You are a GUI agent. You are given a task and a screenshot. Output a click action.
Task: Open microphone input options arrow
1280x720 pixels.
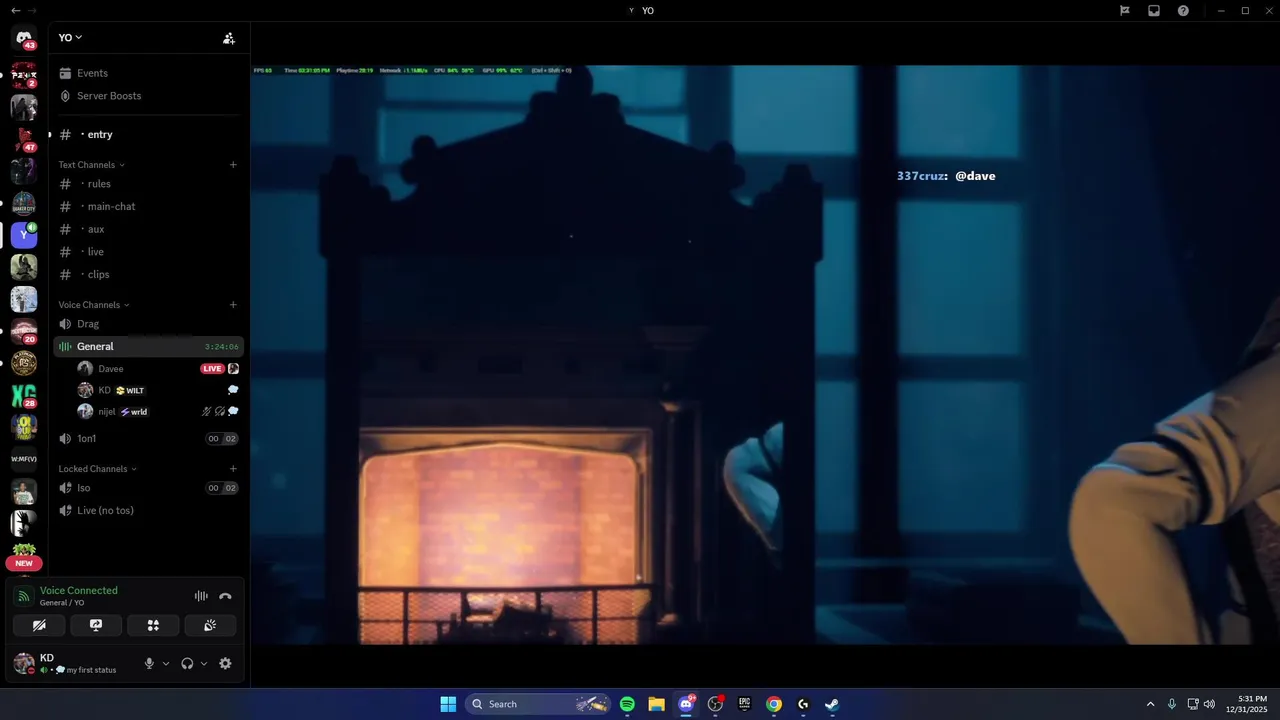coord(166,663)
